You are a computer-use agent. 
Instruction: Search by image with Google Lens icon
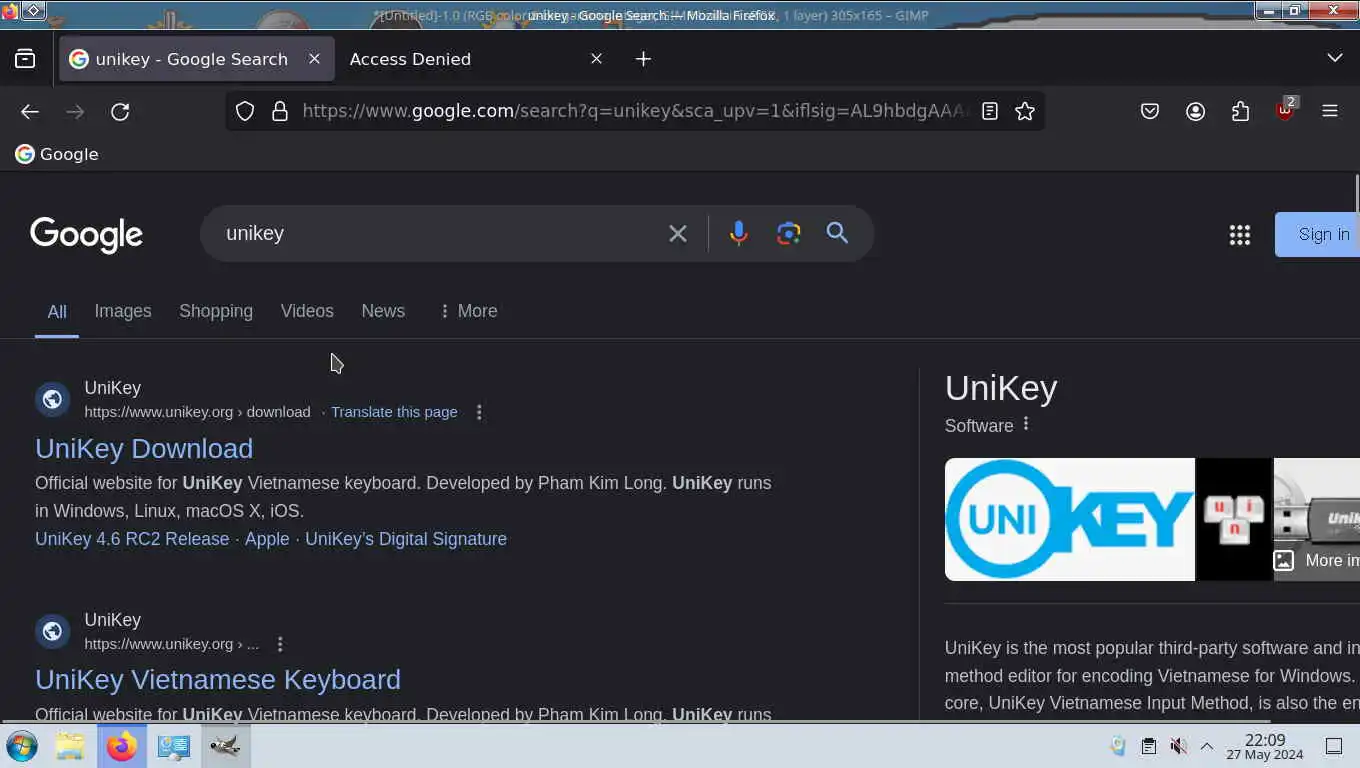(789, 233)
